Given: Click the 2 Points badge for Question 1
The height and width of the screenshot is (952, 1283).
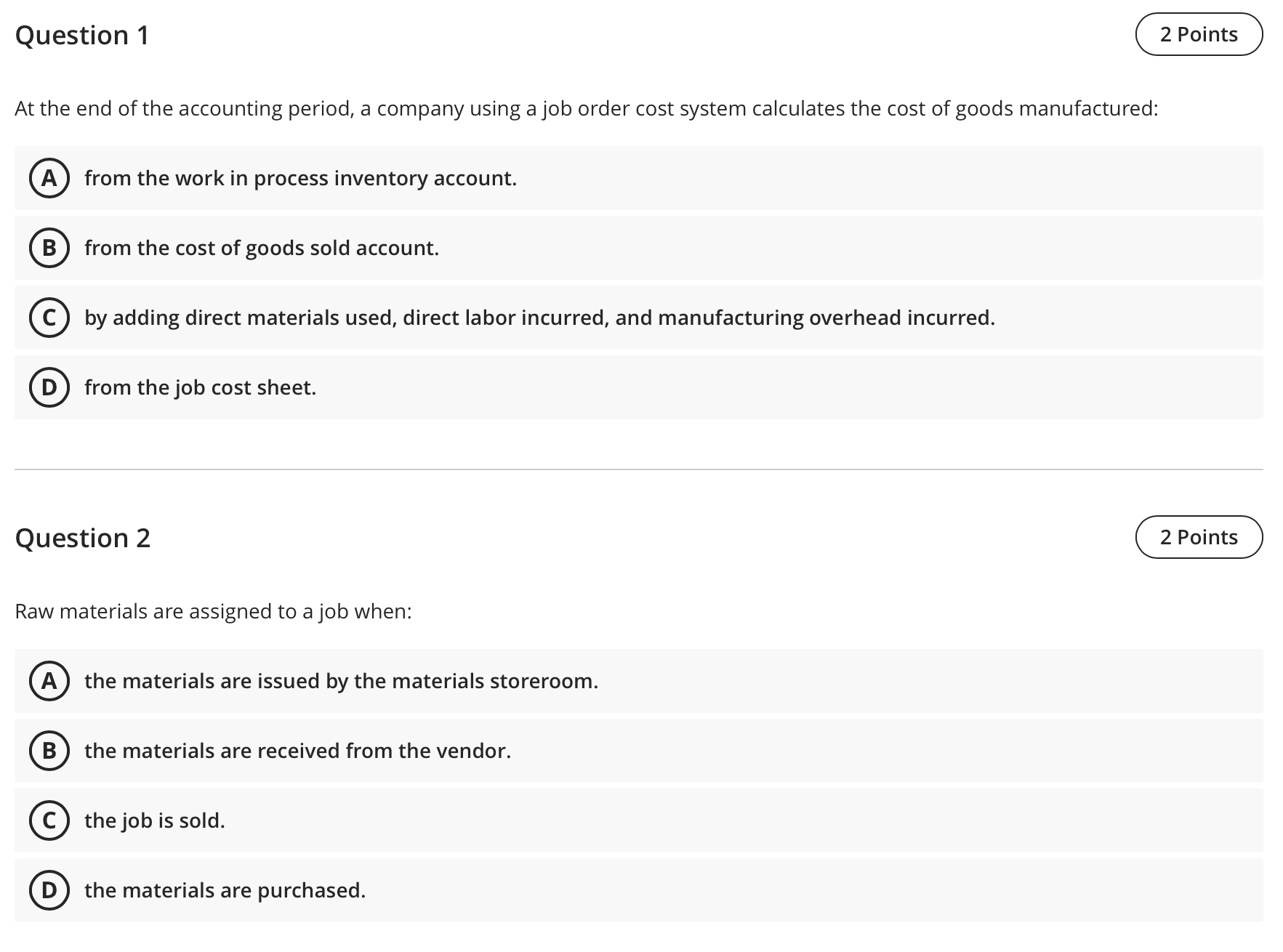Looking at the screenshot, I should pyautogui.click(x=1199, y=34).
